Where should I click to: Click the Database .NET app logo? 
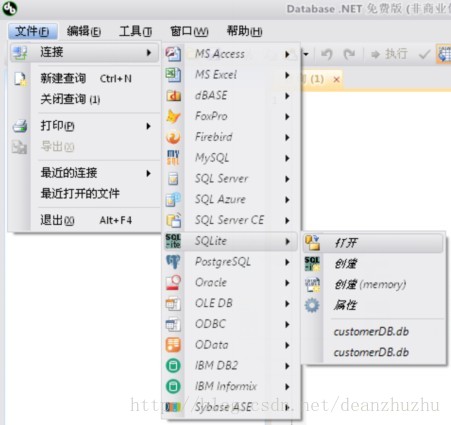pyautogui.click(x=10, y=8)
